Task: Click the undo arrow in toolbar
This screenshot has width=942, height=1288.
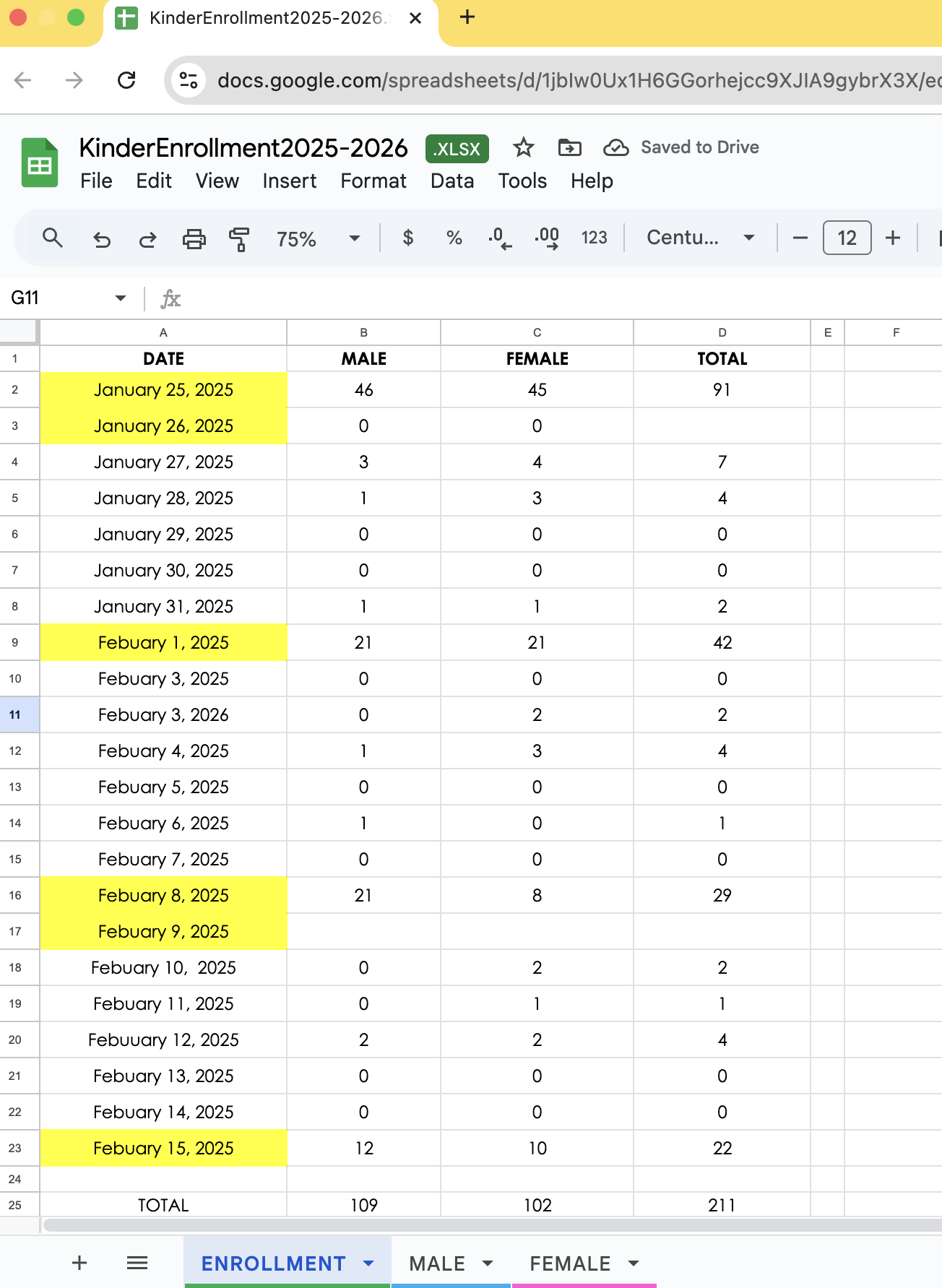Action: [102, 238]
